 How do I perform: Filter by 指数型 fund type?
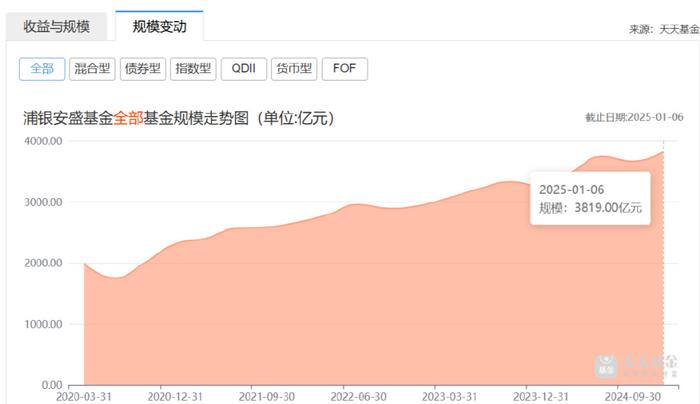click(193, 69)
